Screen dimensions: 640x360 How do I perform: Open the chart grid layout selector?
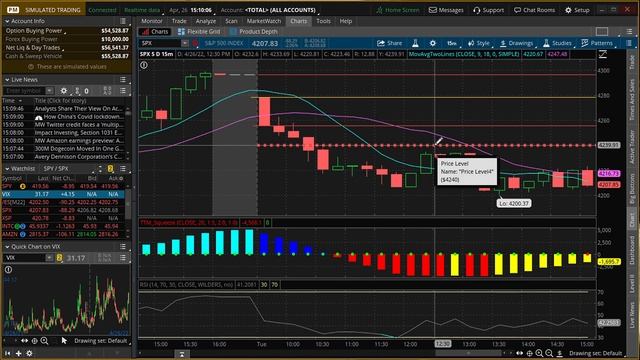tap(602, 31)
